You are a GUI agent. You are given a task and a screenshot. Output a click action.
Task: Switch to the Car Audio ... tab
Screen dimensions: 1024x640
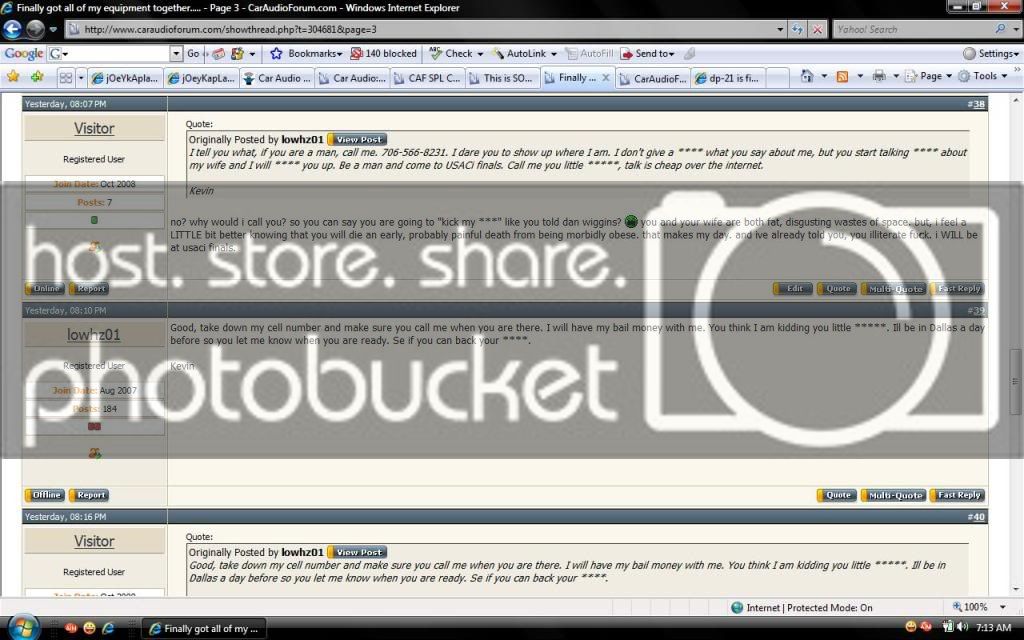point(277,78)
